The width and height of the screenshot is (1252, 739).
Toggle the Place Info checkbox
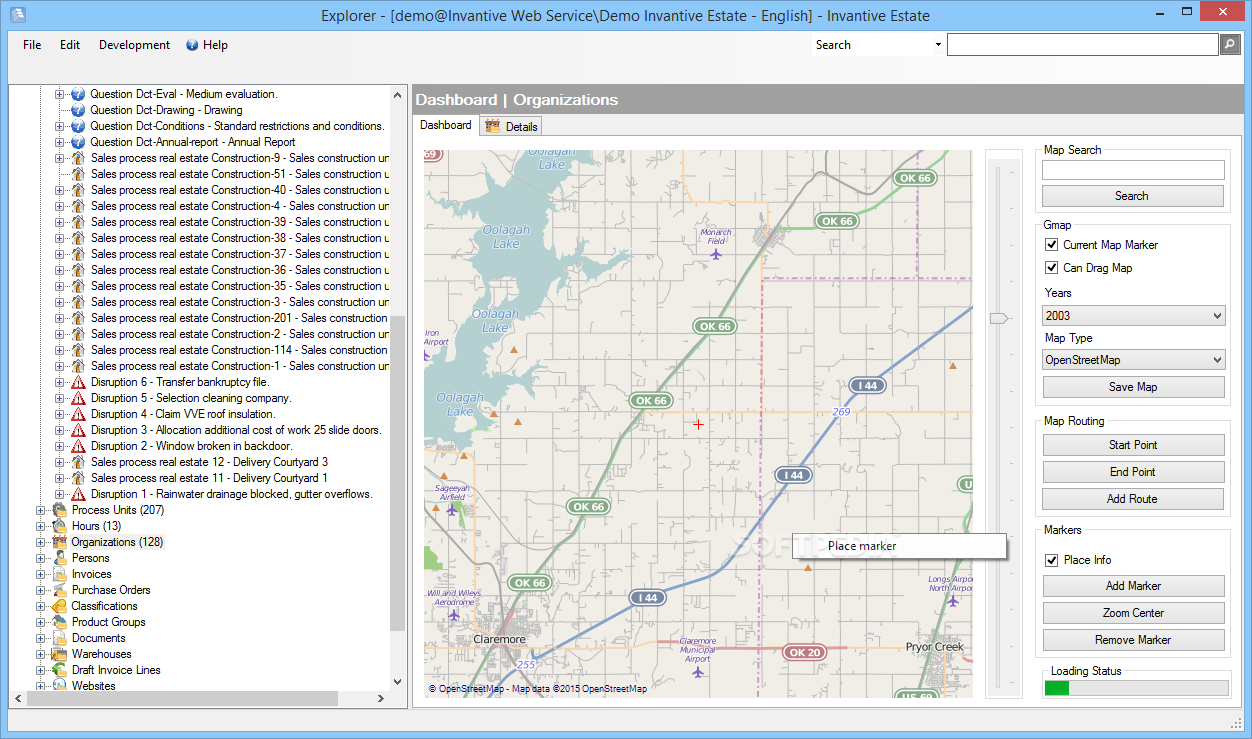coord(1051,560)
